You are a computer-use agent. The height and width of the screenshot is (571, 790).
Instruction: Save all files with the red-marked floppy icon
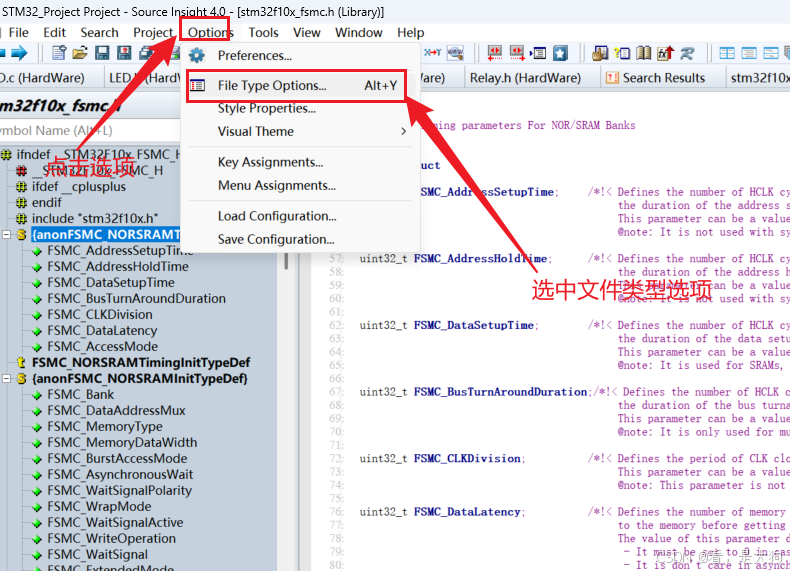[124, 53]
